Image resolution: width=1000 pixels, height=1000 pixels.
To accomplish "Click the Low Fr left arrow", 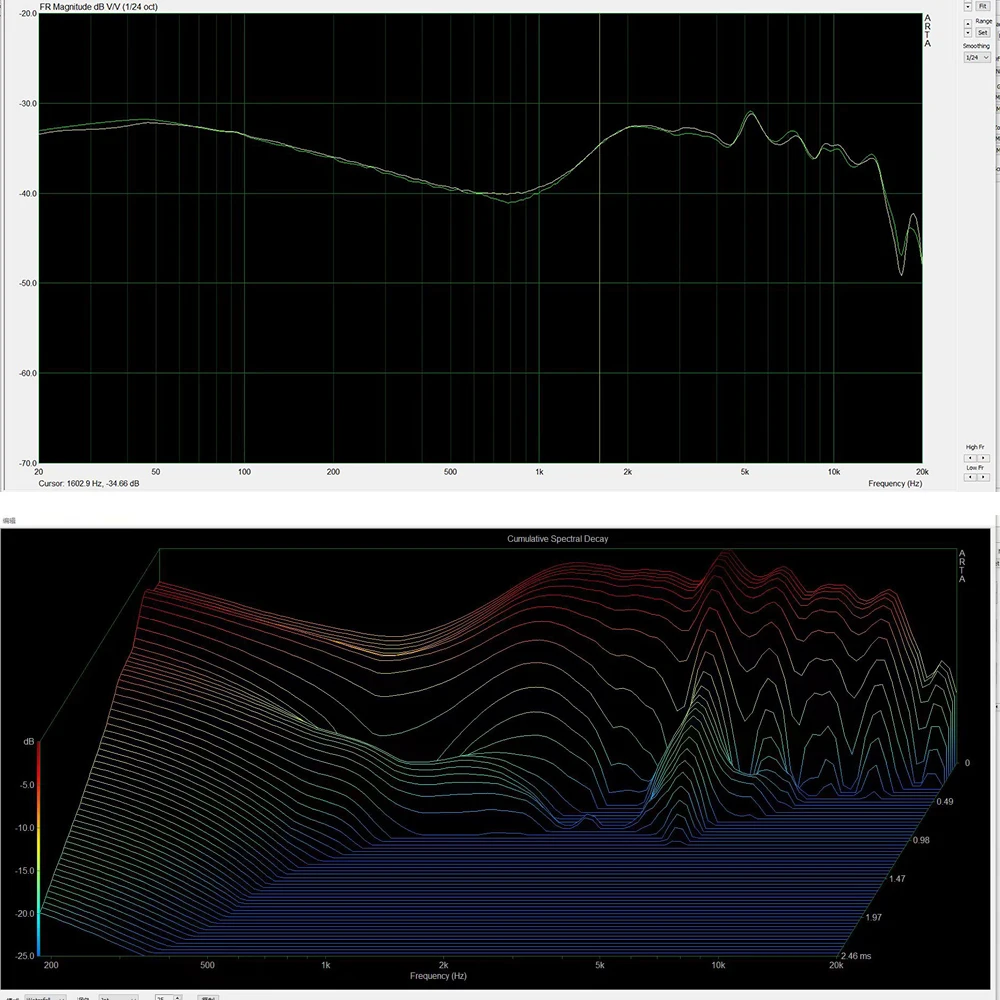I will (x=971, y=477).
